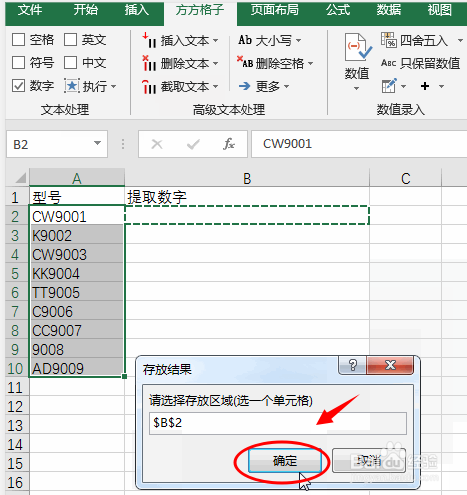Click cell containing AD9009
Image resolution: width=467 pixels, height=495 pixels.
pos(77,368)
